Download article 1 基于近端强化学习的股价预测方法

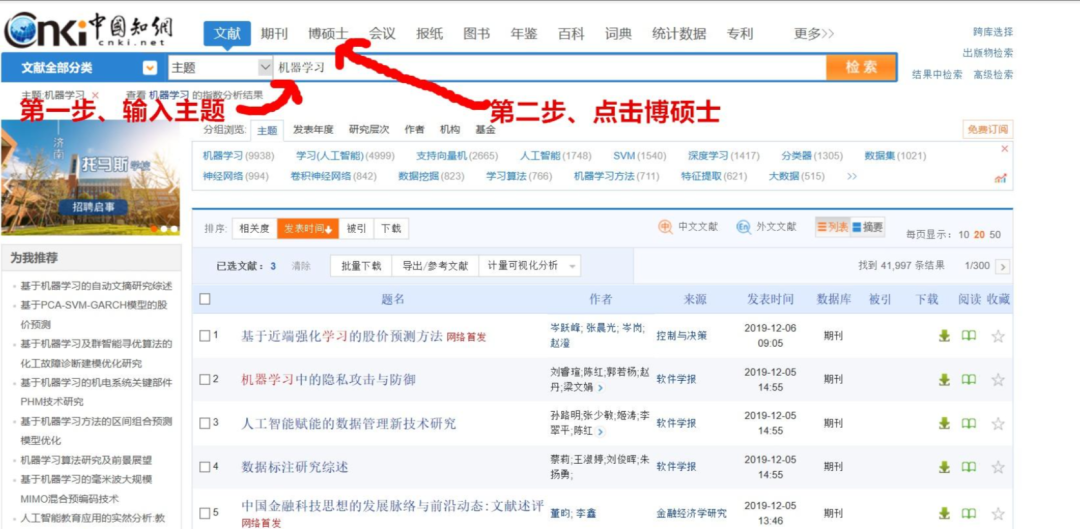pos(944,336)
